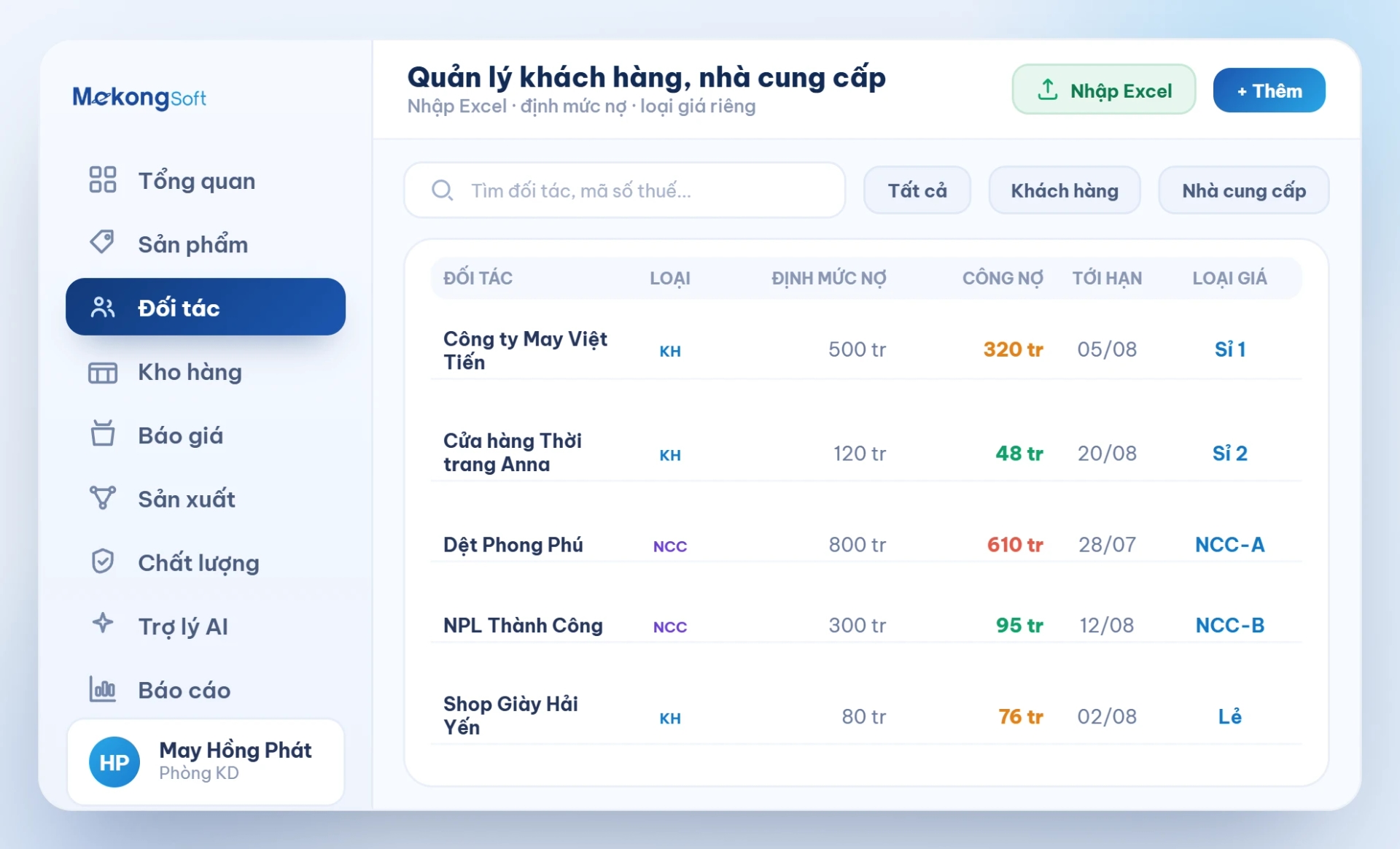Click the 320 tr debt value
The height and width of the screenshot is (849, 1400).
click(1013, 349)
